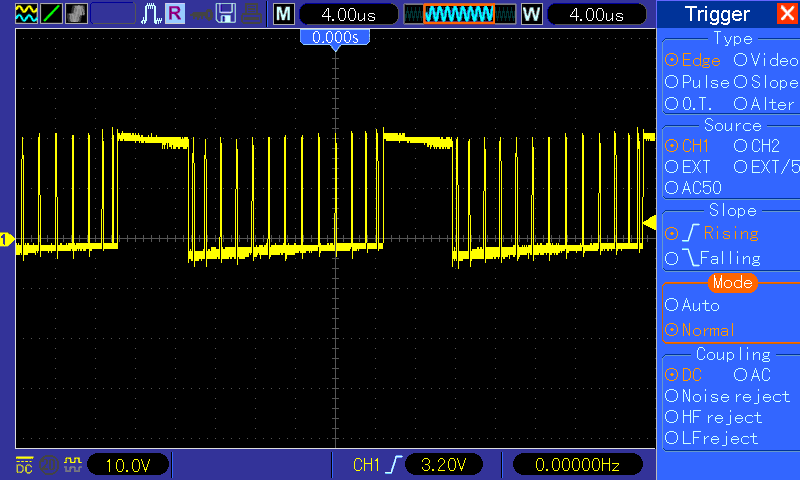Click the pulse waveform icon in toolbar

click(x=151, y=14)
